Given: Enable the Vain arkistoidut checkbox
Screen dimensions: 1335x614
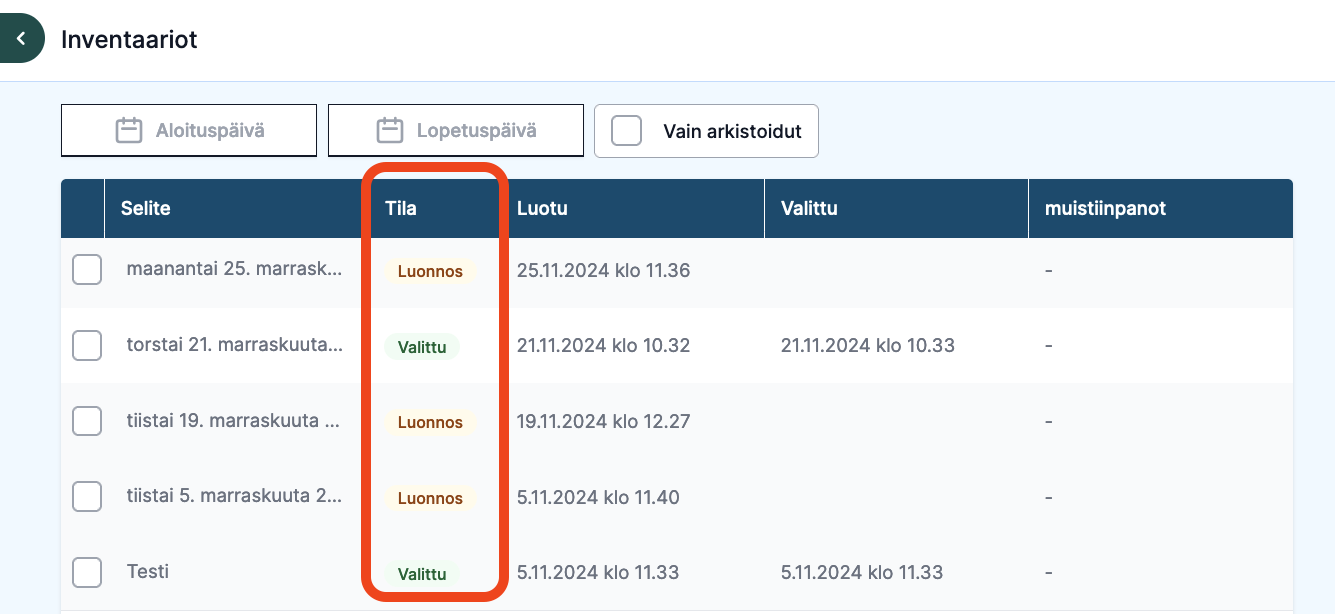Looking at the screenshot, I should pyautogui.click(x=627, y=131).
